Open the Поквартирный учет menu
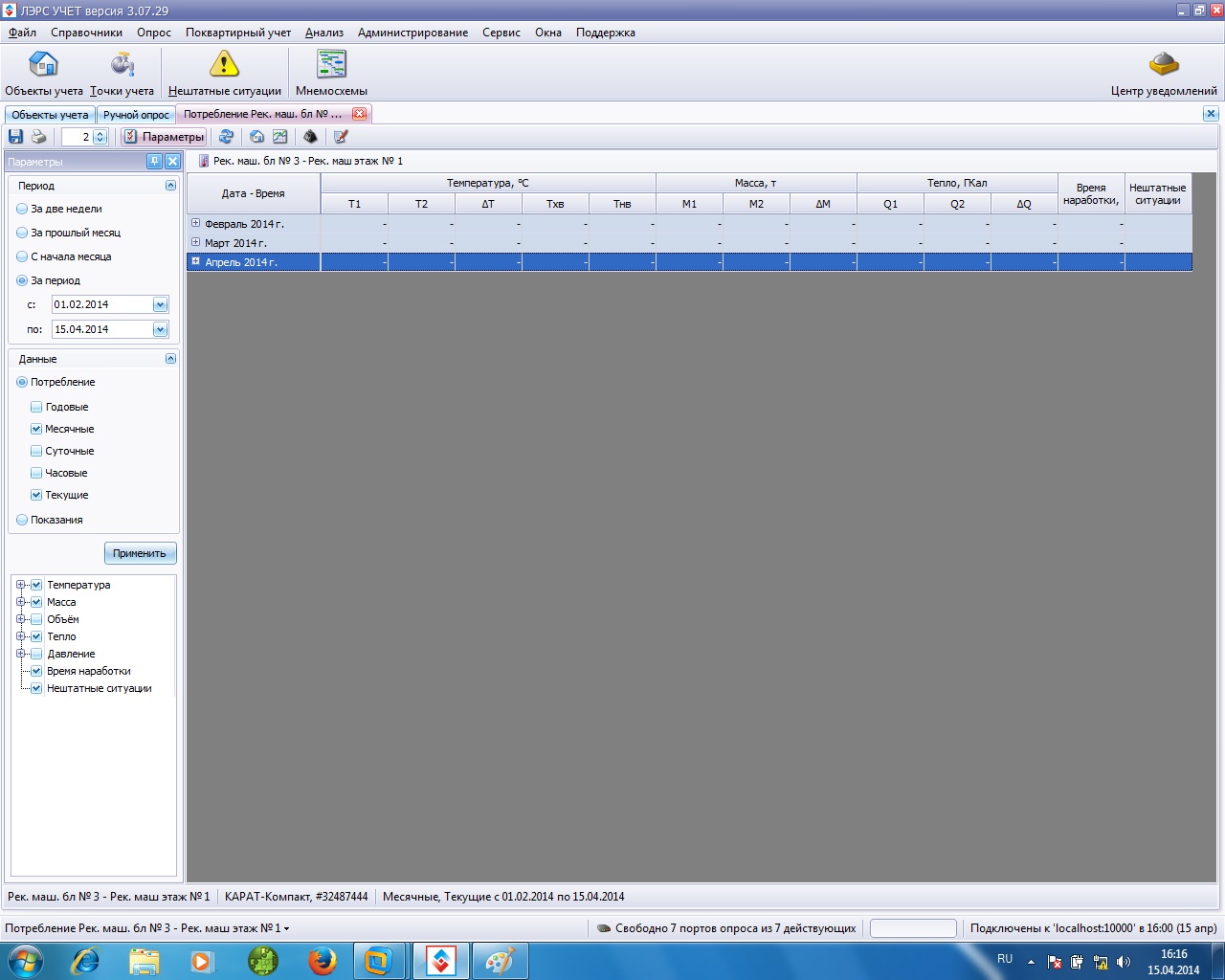The width and height of the screenshot is (1225, 980). point(238,33)
